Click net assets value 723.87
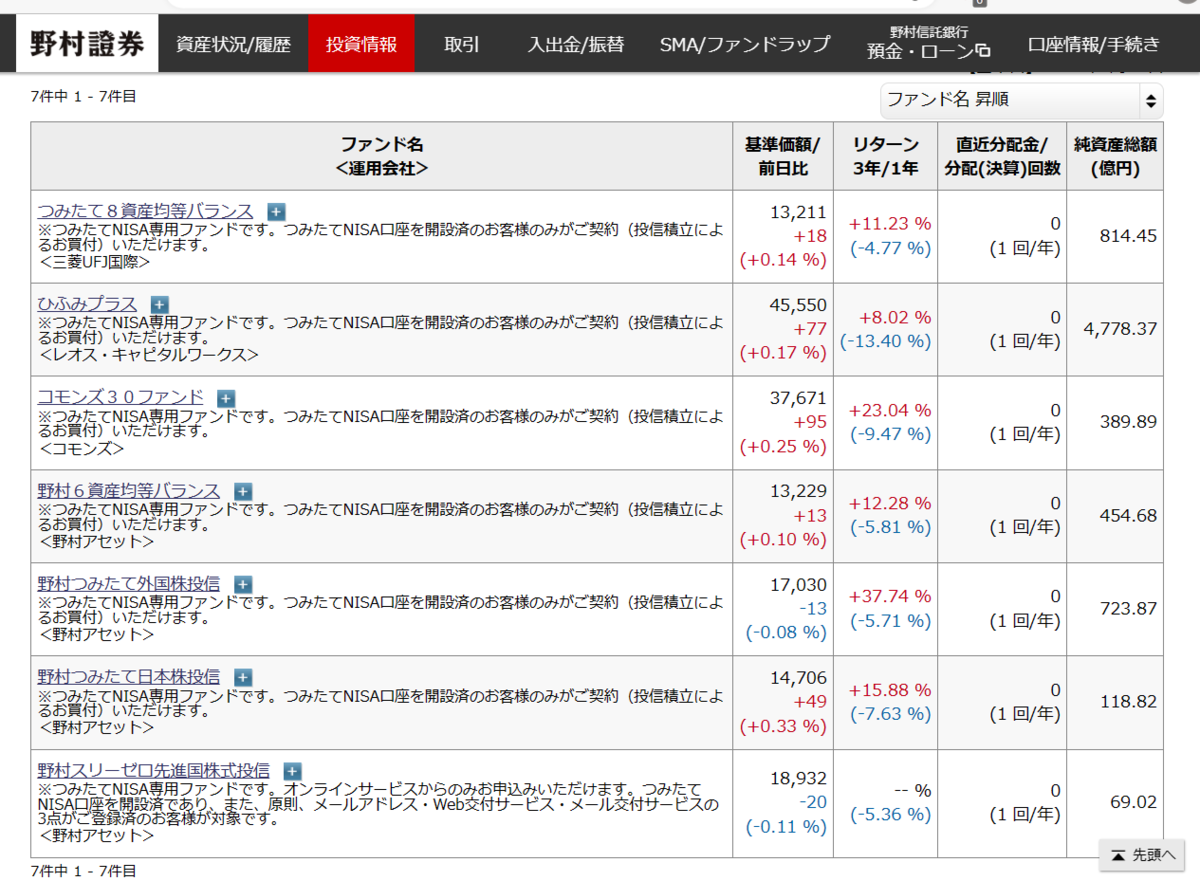 pyautogui.click(x=1128, y=608)
